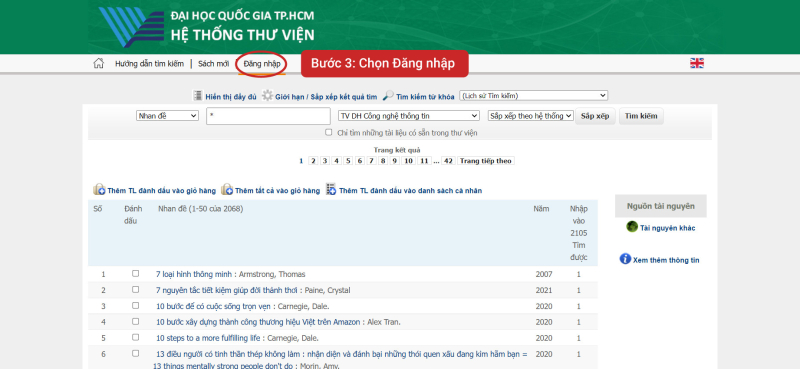The image size is (800, 369).
Task: Open title '7 loại hình thông minh'
Action: pyautogui.click(x=194, y=274)
